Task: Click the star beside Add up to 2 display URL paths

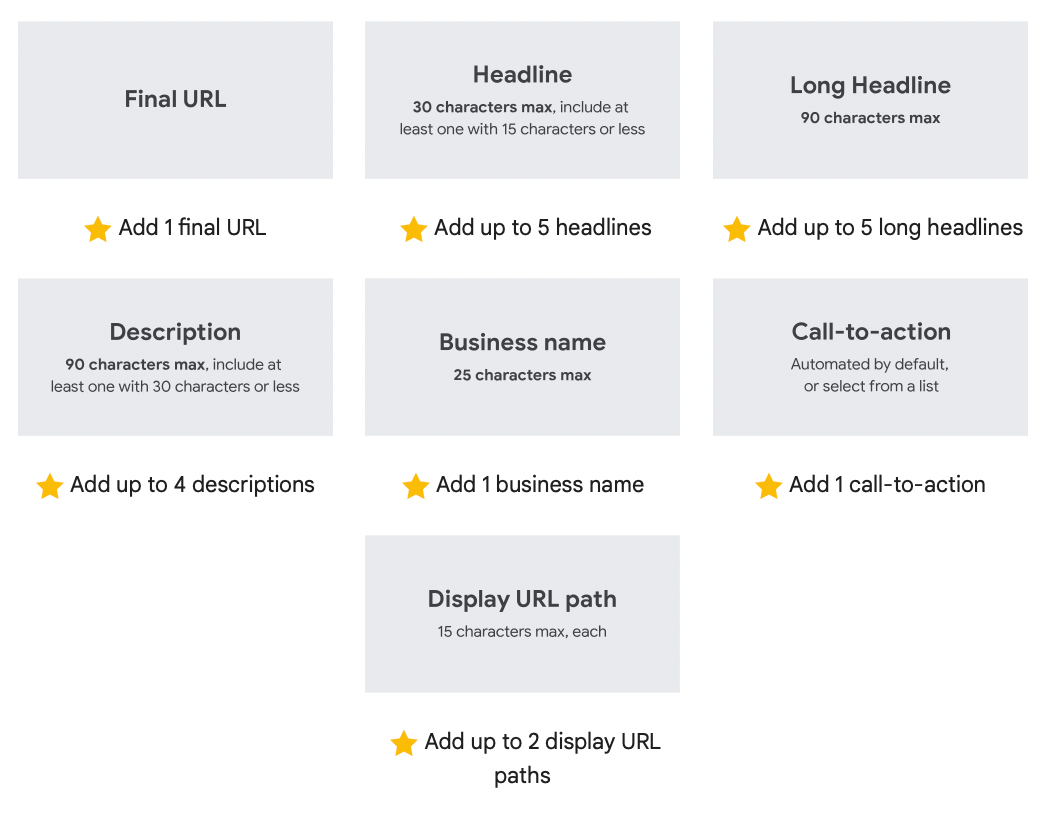Action: click(404, 743)
